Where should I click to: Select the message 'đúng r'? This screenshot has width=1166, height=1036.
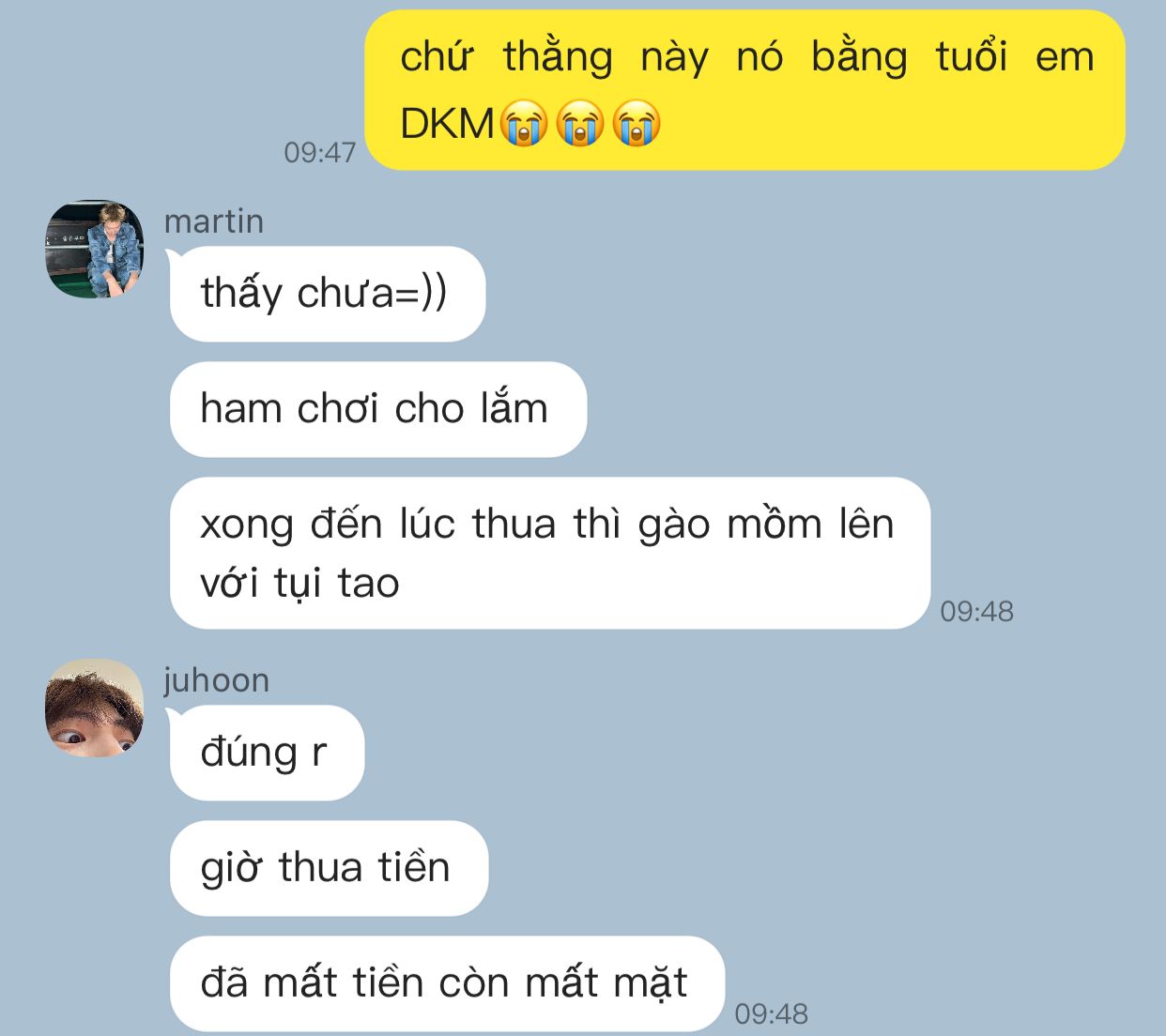[x=267, y=753]
